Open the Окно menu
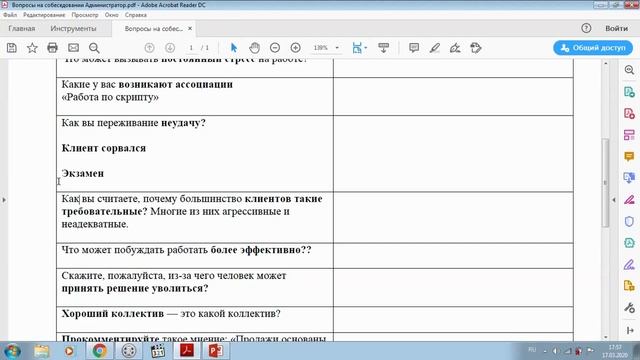The width and height of the screenshot is (640, 360). click(111, 15)
